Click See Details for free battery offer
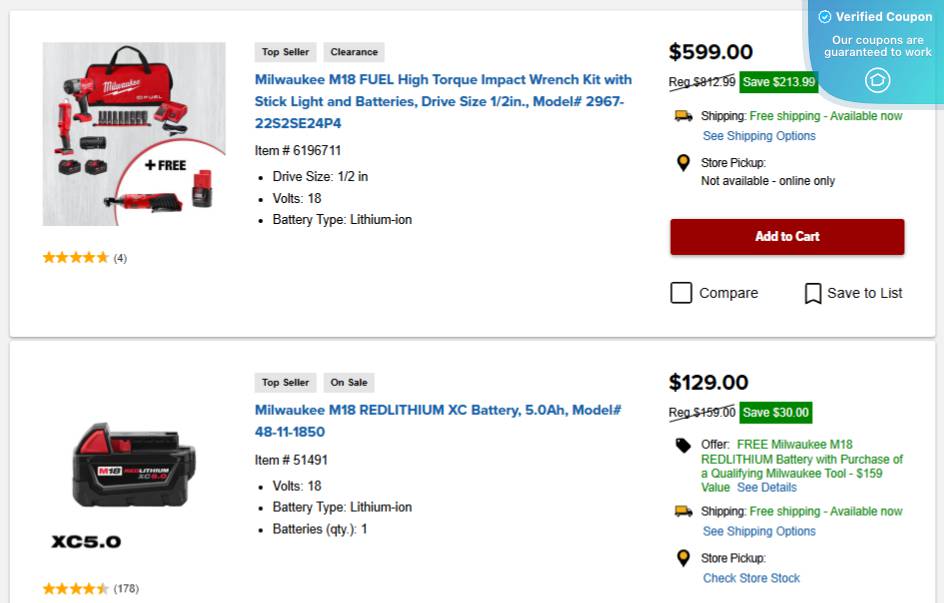 [767, 488]
